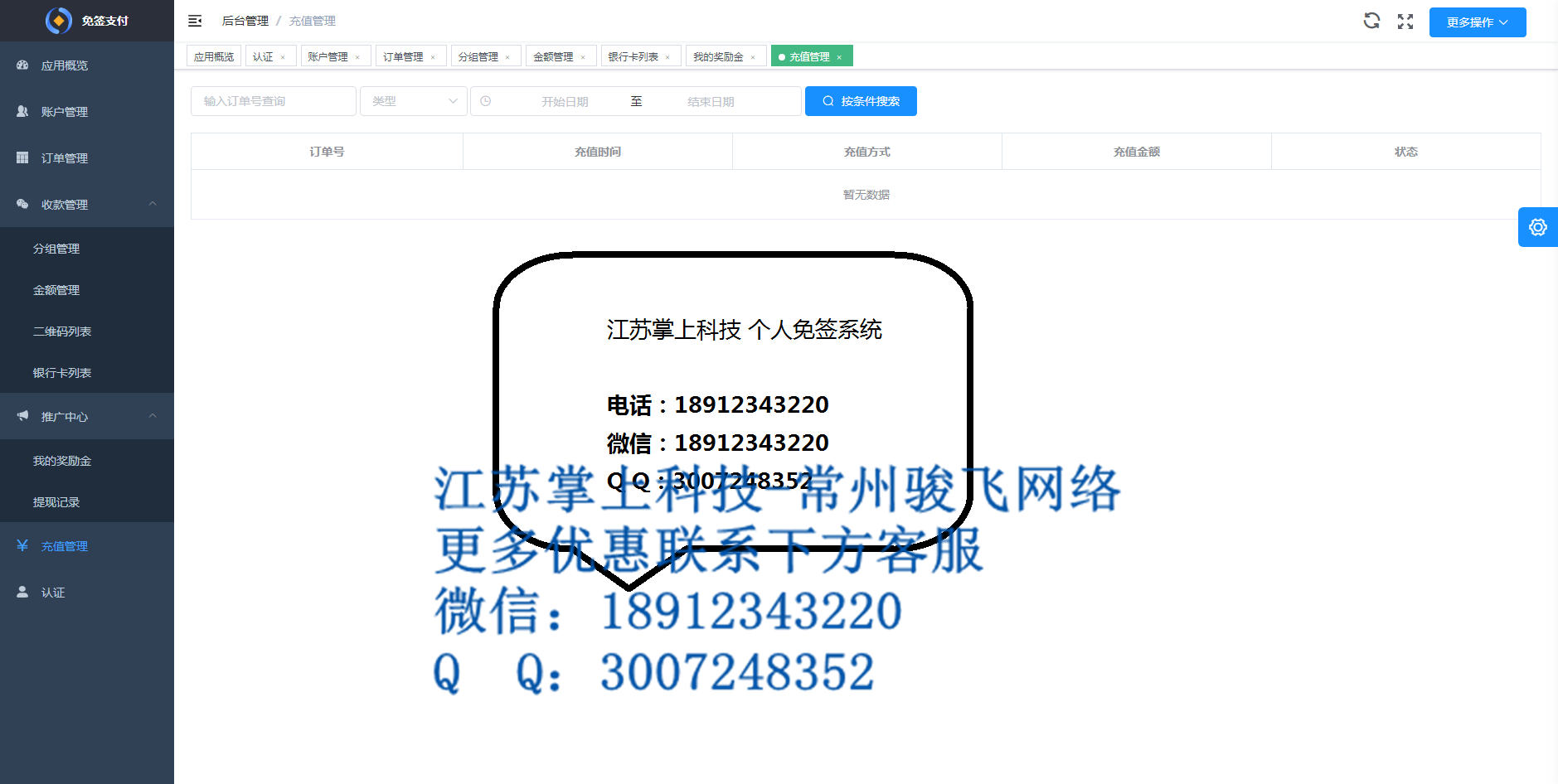Collapse the 收款管理 sidebar group
The image size is (1558, 784).
click(87, 204)
